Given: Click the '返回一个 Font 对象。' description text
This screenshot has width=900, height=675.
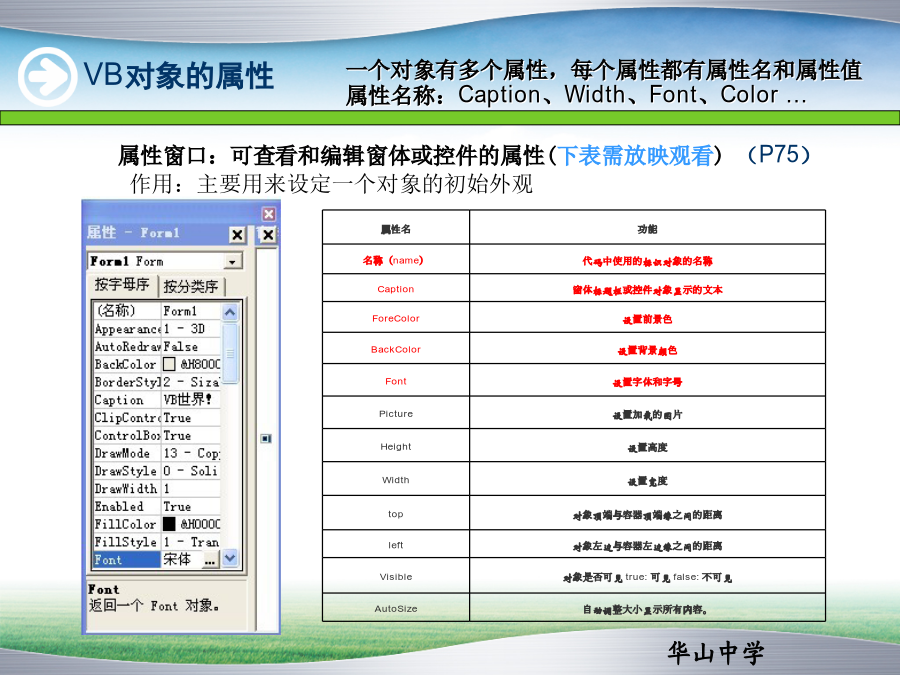Looking at the screenshot, I should (x=154, y=606).
